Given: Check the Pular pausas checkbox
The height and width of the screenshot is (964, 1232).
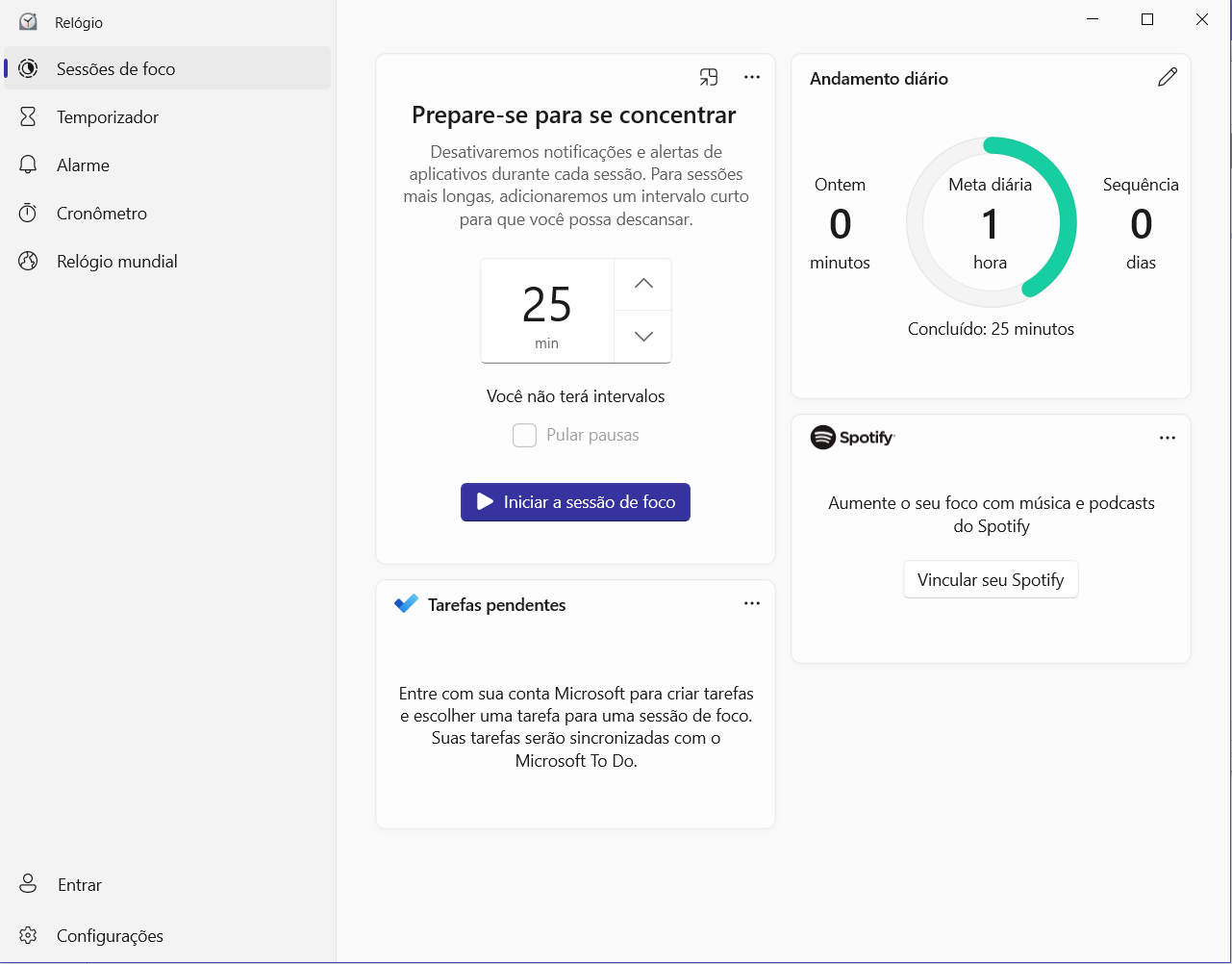Looking at the screenshot, I should coord(524,435).
